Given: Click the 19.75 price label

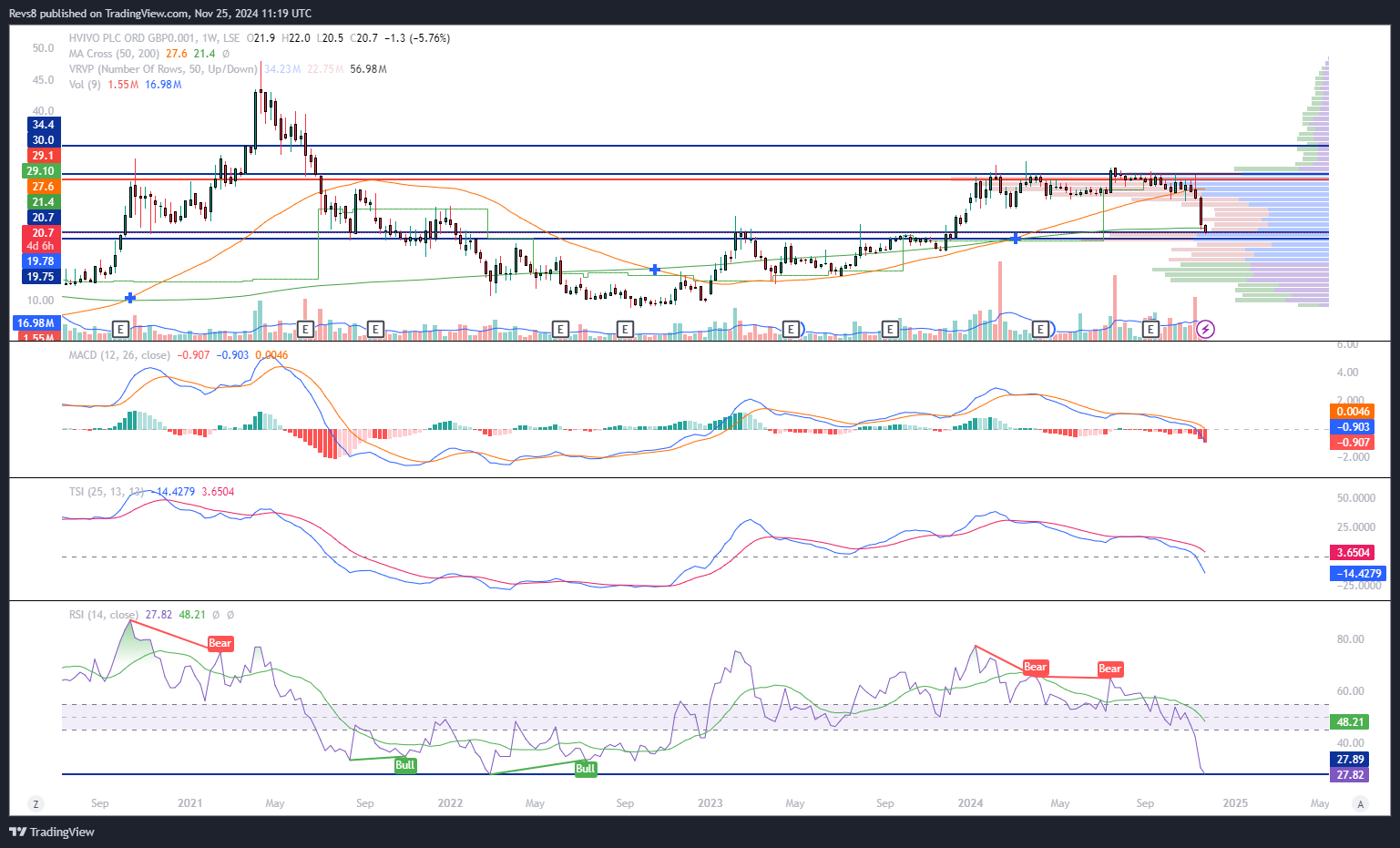Looking at the screenshot, I should tap(40, 277).
